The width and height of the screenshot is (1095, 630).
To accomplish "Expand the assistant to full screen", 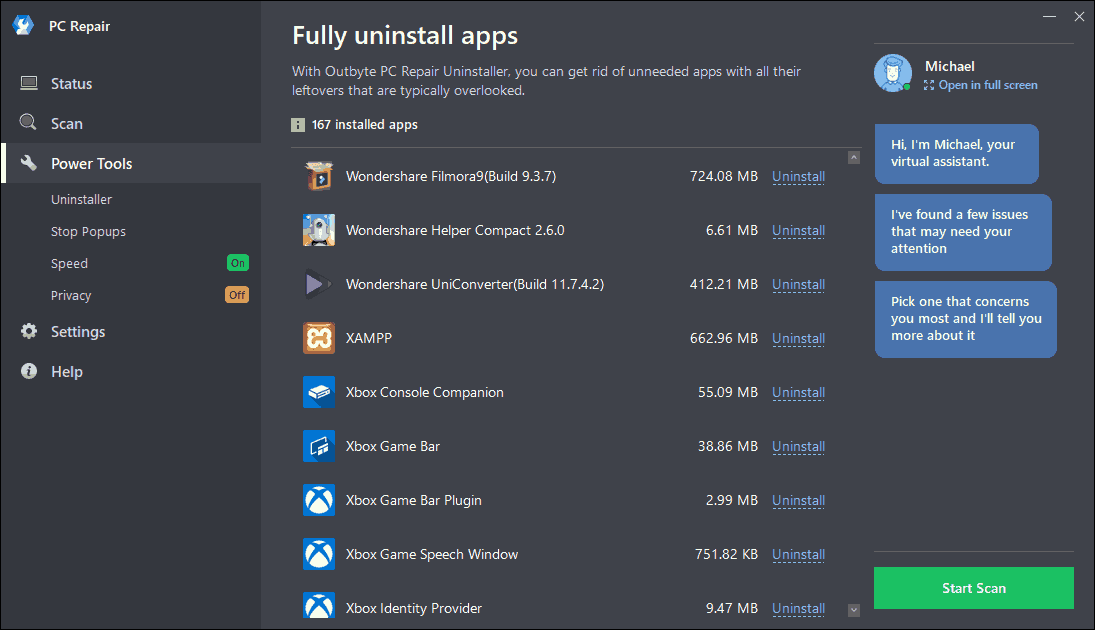I will point(980,85).
